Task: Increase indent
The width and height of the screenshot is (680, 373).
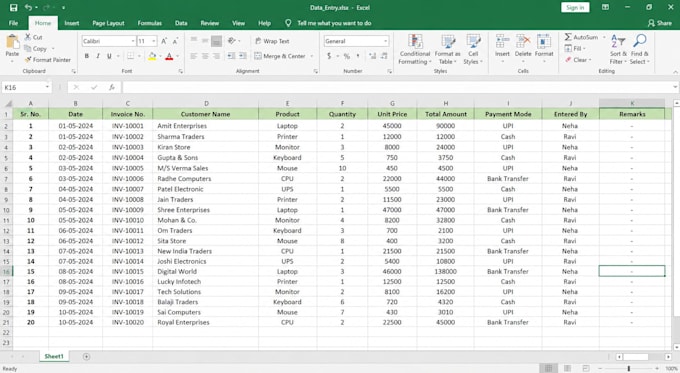Action: [242, 56]
